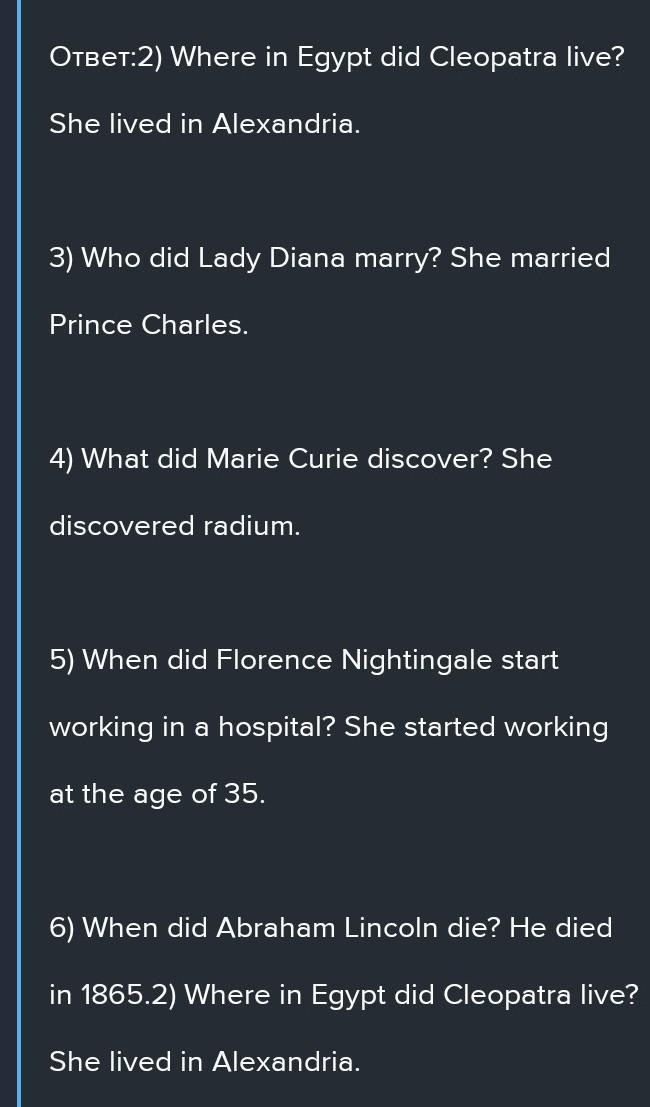Click the 'What did Marie Curie discover?' line
650x1107 pixels.
tap(301, 459)
